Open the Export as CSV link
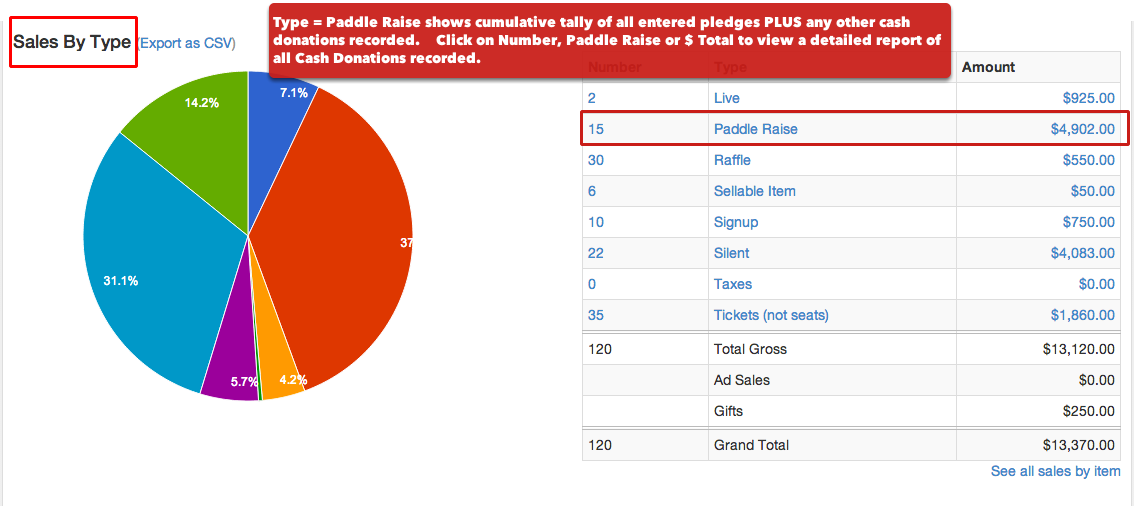Viewport: 1134px width, 529px height. tap(186, 43)
